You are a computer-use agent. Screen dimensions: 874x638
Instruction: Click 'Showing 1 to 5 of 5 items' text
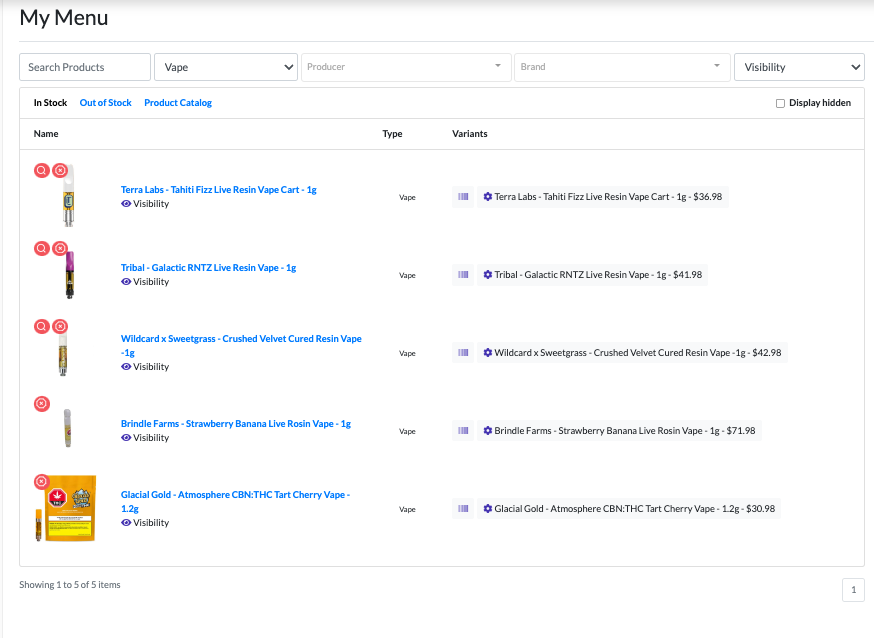[x=70, y=585]
